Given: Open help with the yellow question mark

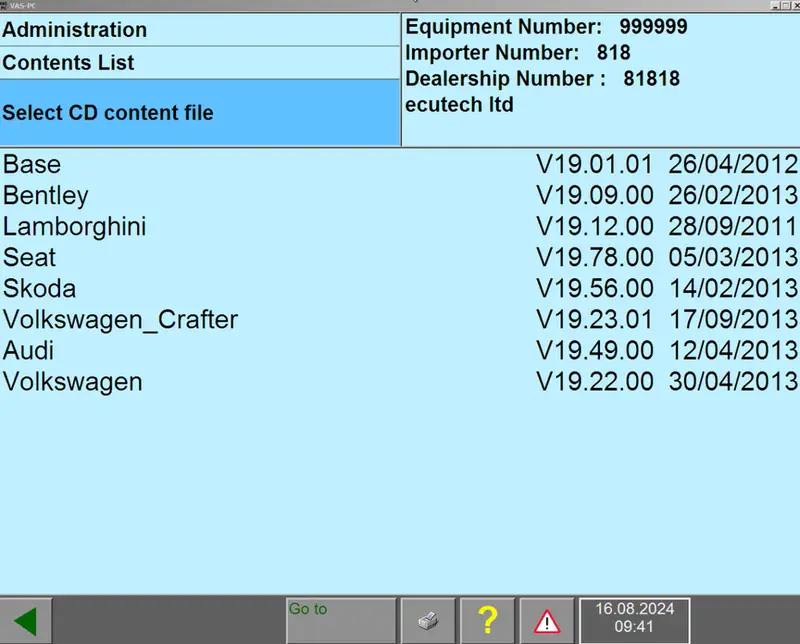Looking at the screenshot, I should (487, 621).
